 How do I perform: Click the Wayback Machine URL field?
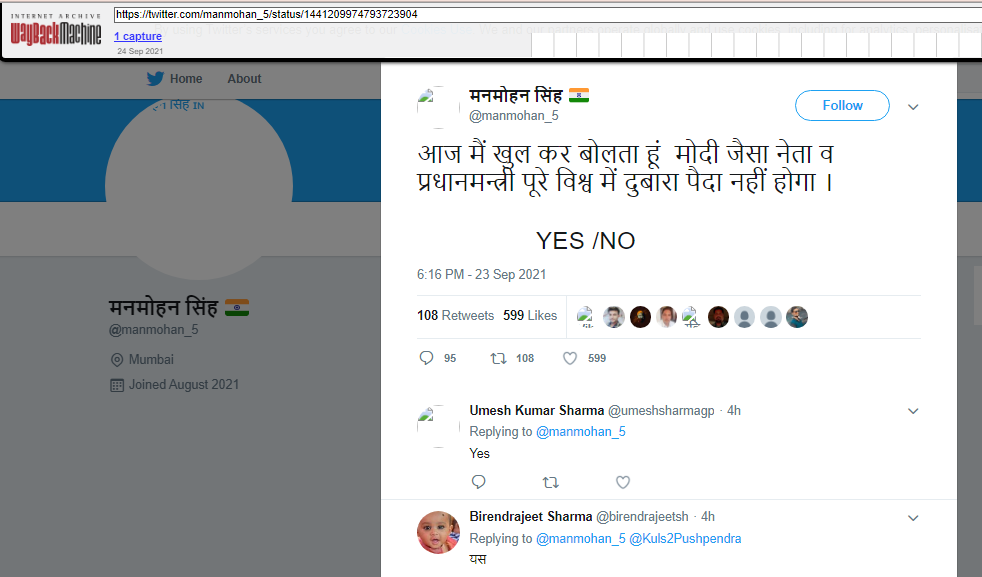[x=547, y=14]
